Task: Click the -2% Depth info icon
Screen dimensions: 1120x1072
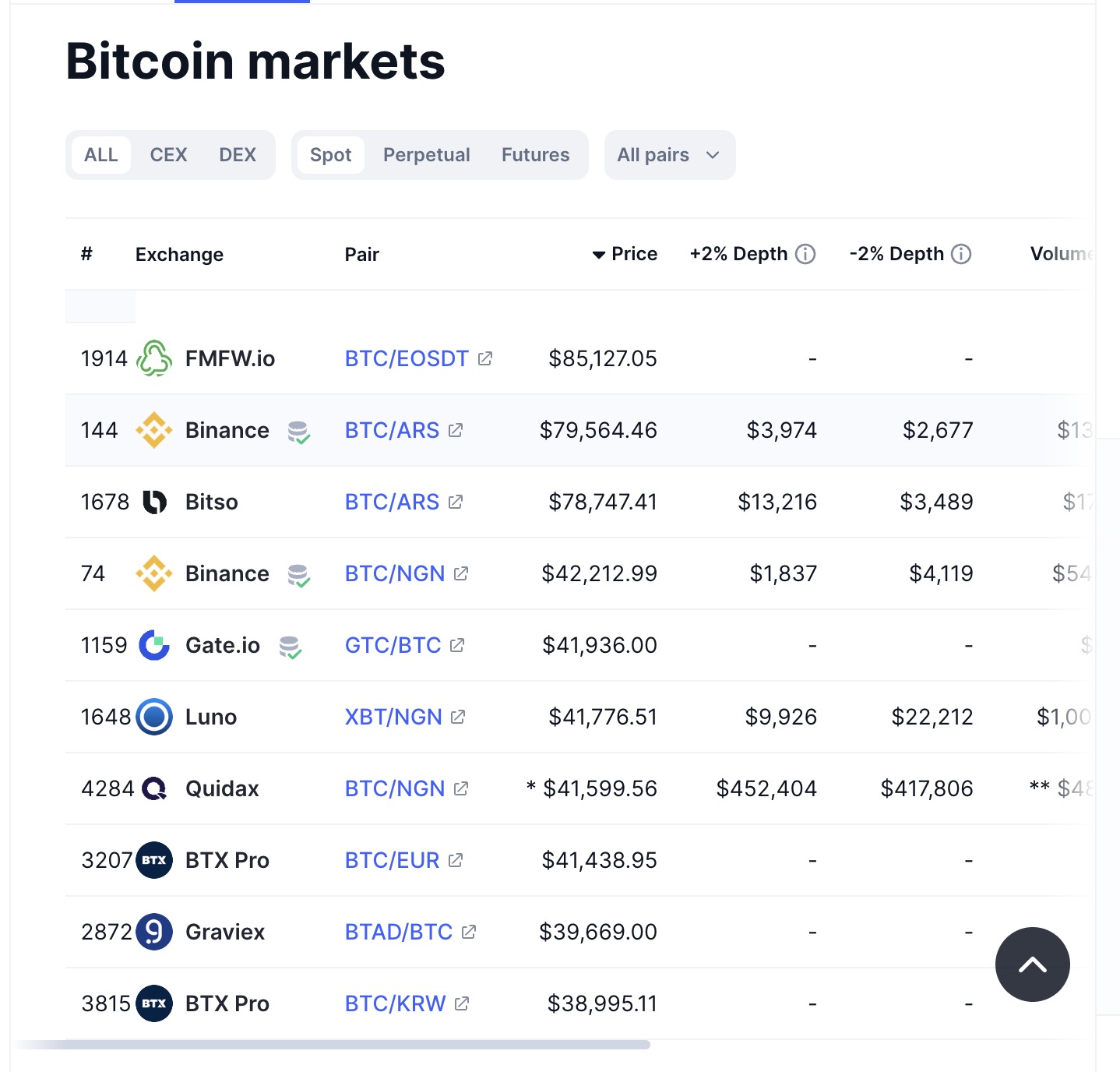Action: tap(961, 254)
